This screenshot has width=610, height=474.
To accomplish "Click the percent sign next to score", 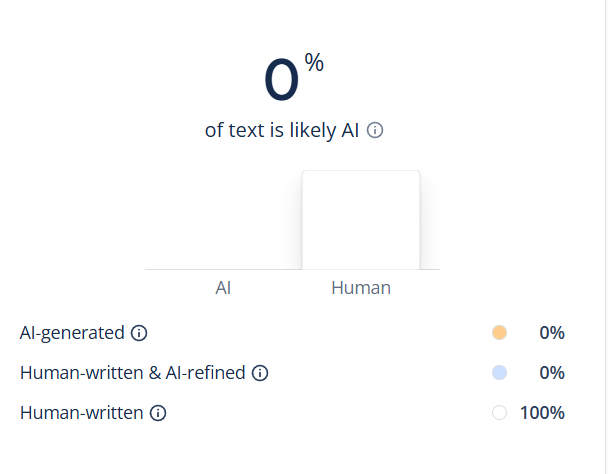I will (x=314, y=62).
